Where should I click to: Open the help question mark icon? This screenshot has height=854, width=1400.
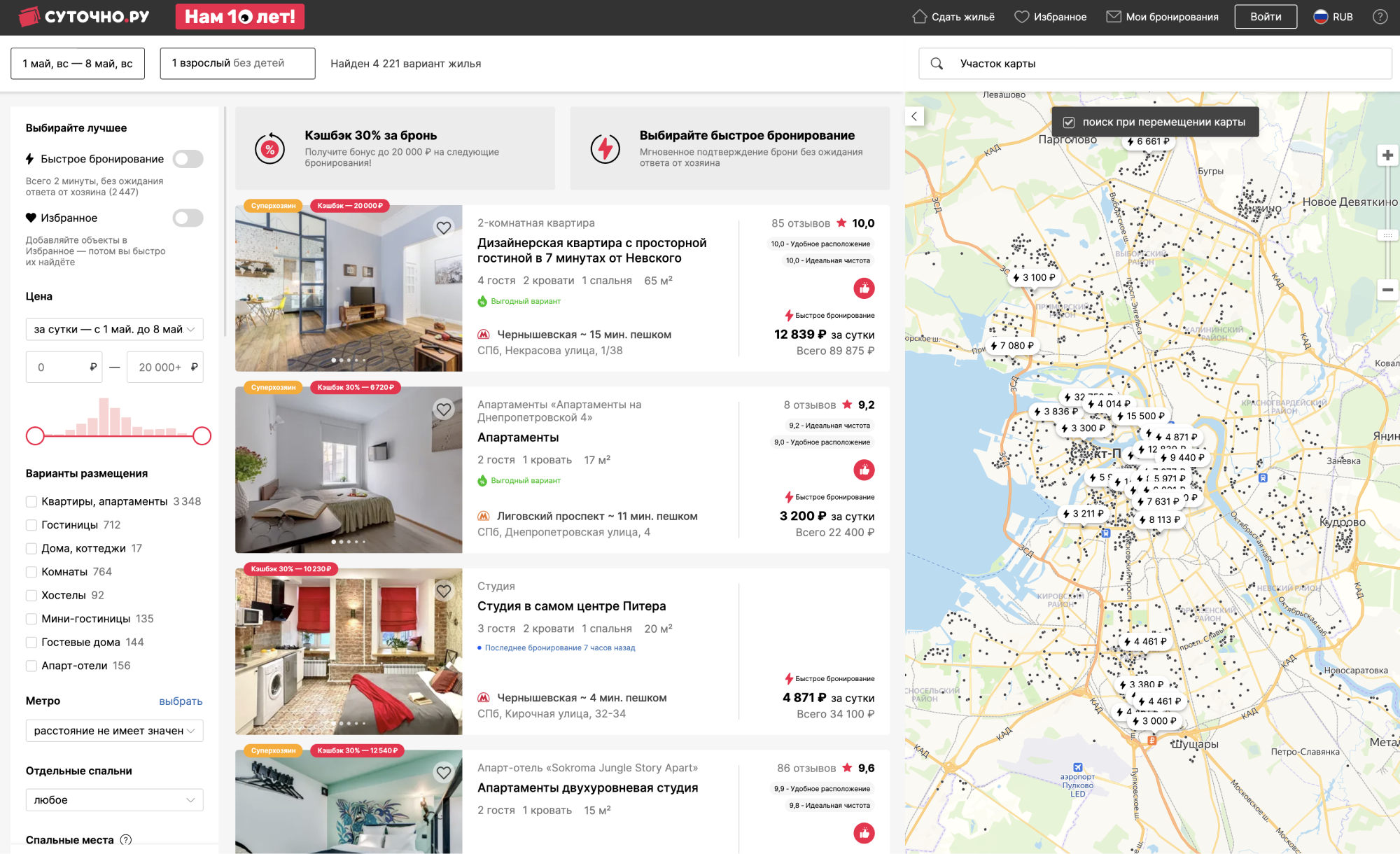pos(1380,17)
